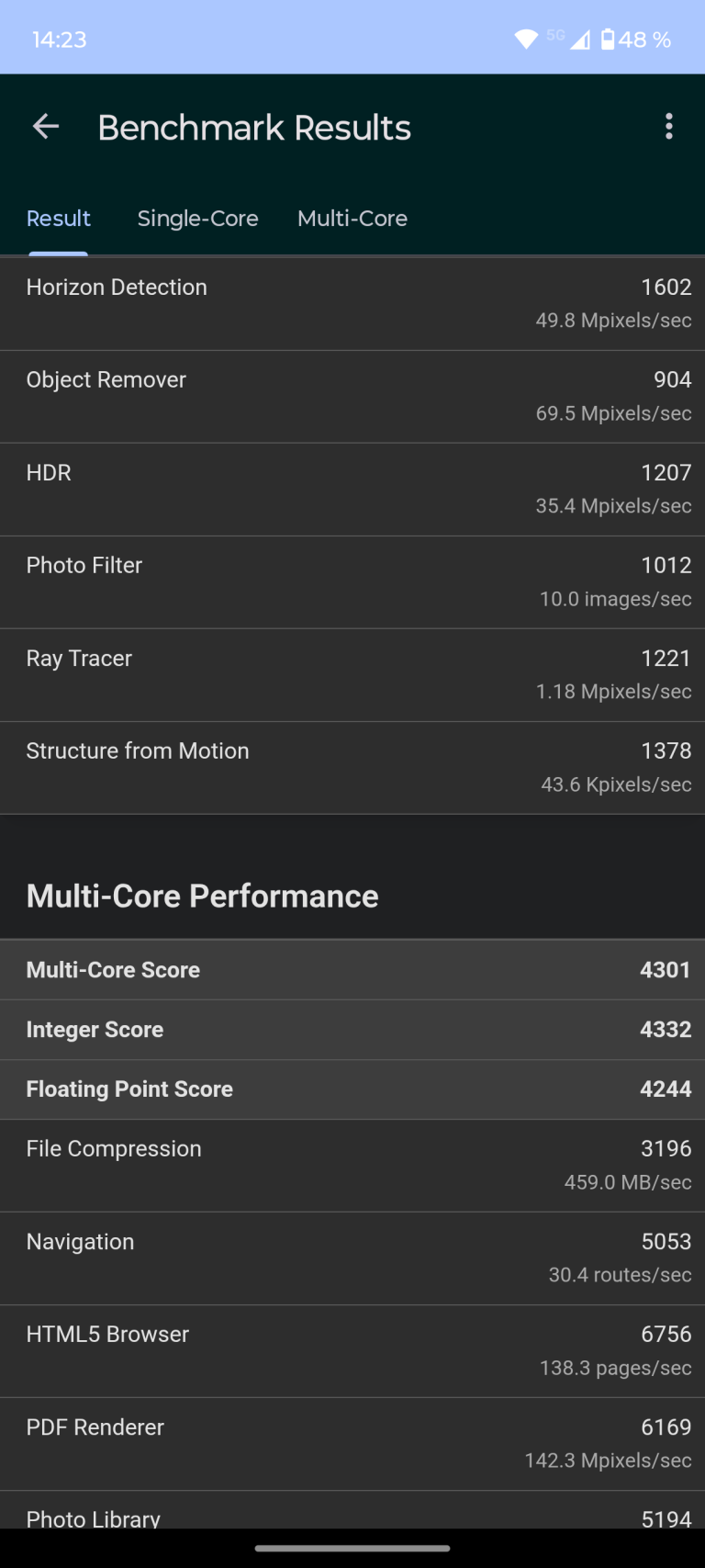Viewport: 705px width, 1568px height.
Task: Tap the HTML5 Browser result row
Action: (352, 1350)
